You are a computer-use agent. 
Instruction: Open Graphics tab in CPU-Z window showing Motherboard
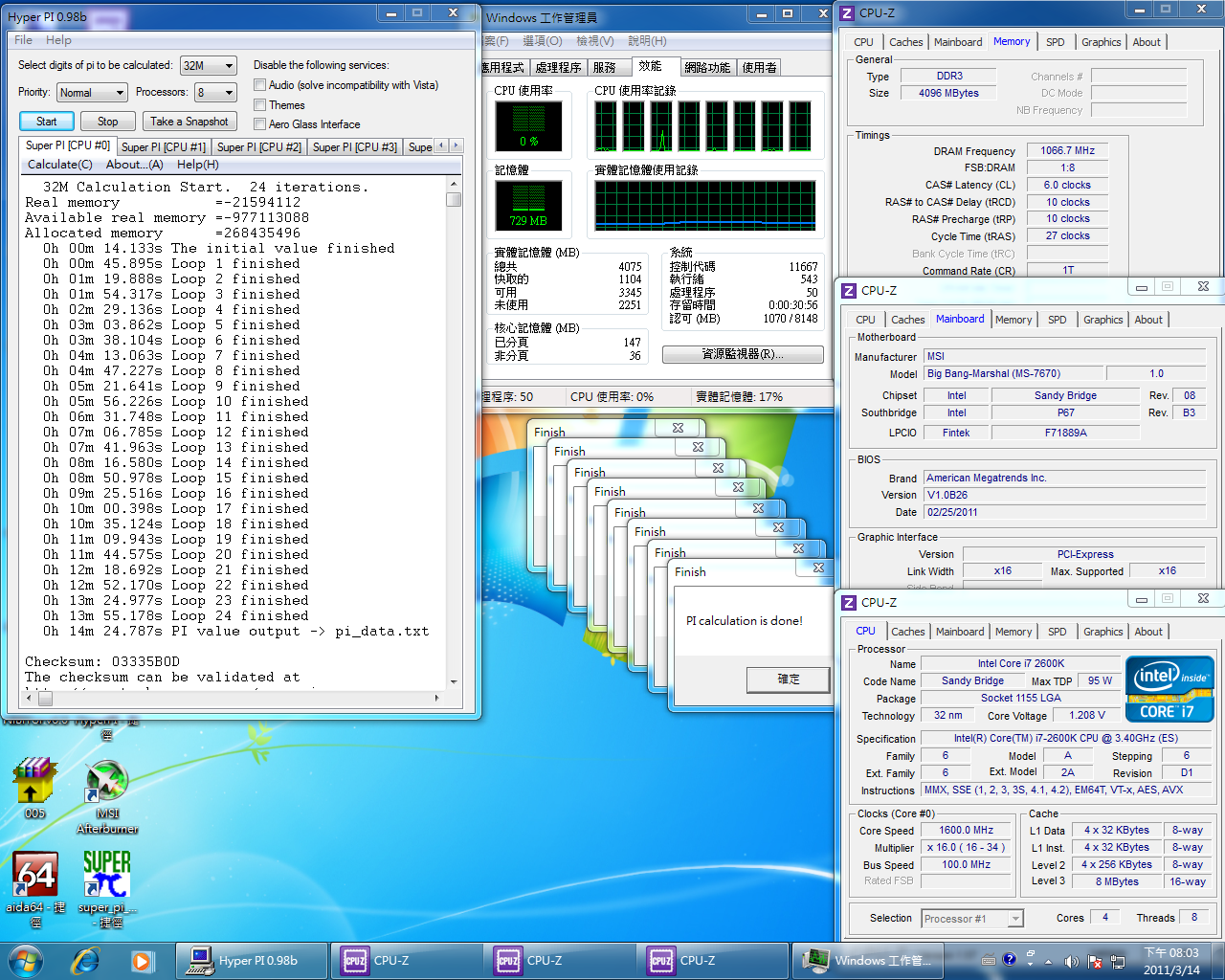1103,320
